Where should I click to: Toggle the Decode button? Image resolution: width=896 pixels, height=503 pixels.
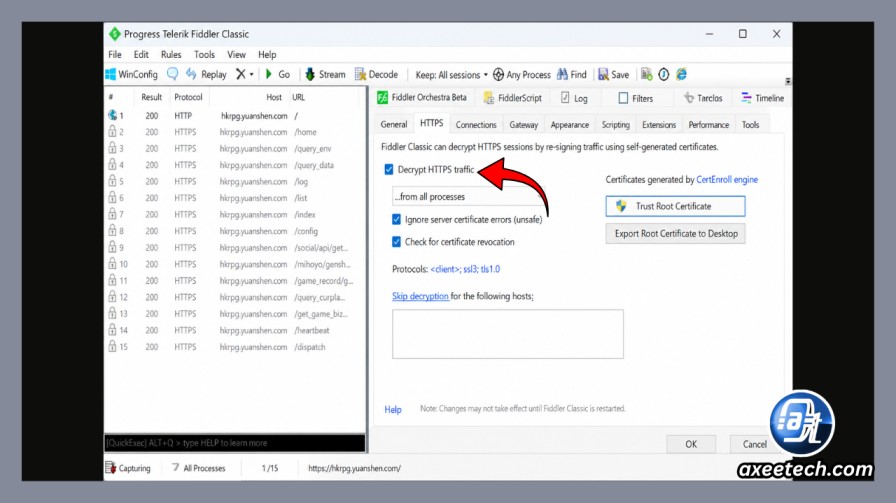(376, 74)
